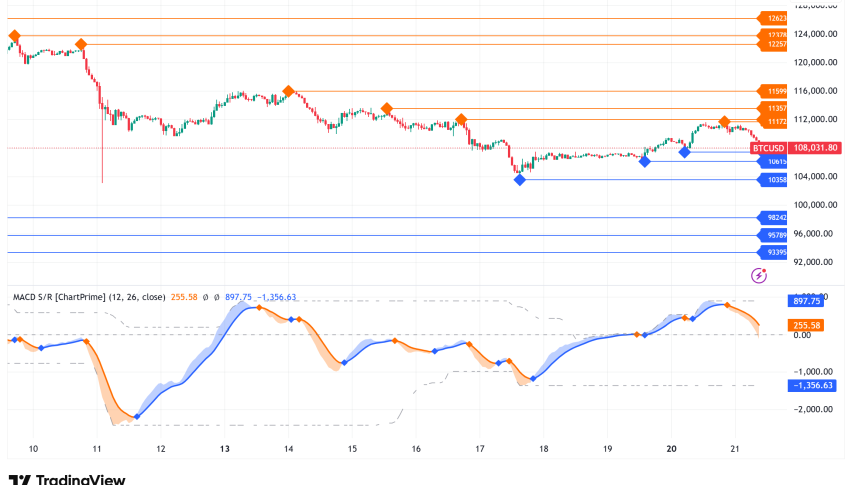Click the purple lightning bolt icon
852x485 pixels.
759,274
